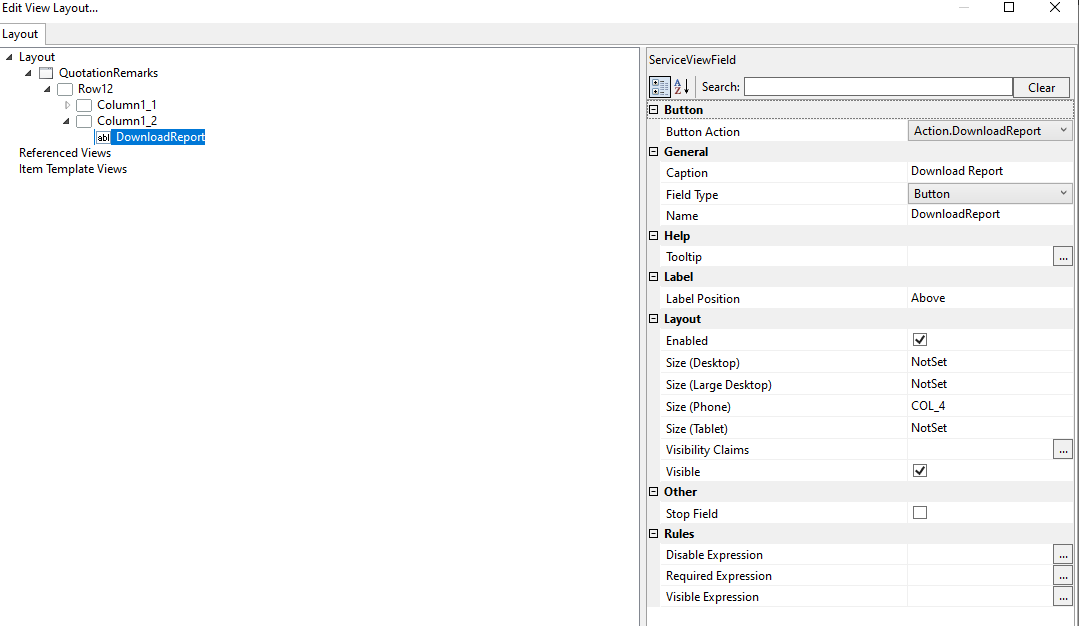This screenshot has height=626, width=1079.
Task: Select the Layout tab
Action: [20, 34]
